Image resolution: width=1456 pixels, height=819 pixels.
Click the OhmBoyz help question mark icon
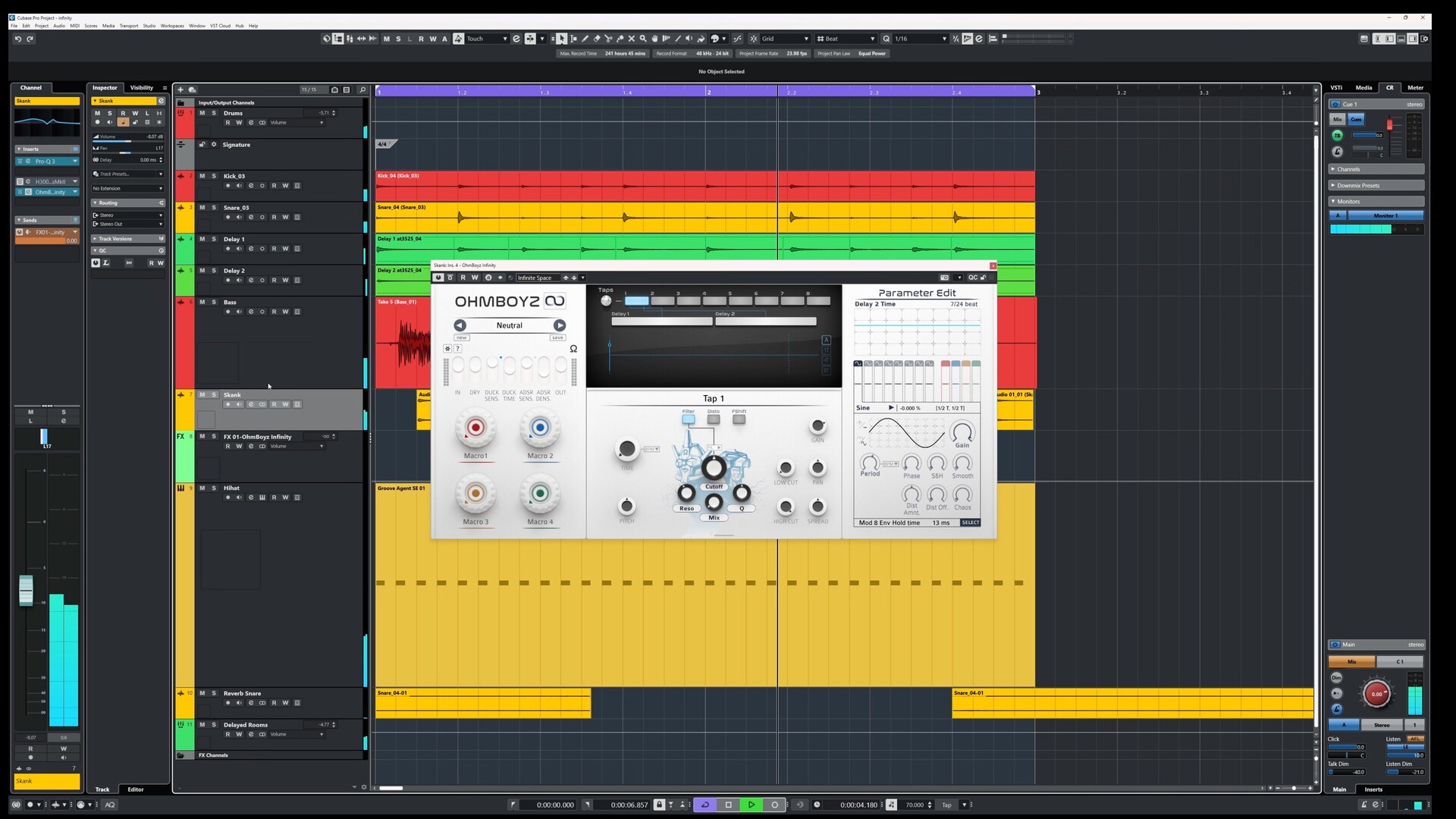(x=457, y=348)
